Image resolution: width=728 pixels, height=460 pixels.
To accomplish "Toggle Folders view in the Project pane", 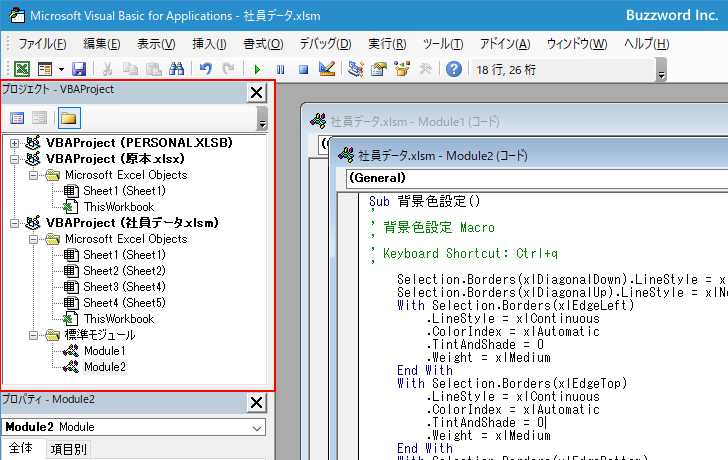I will 69,118.
